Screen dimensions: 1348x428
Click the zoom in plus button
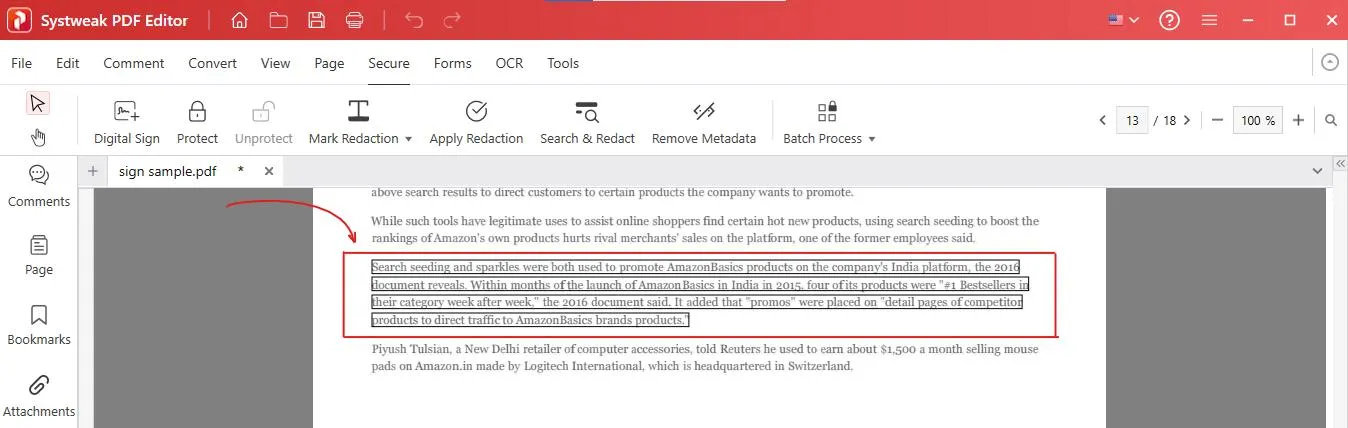(x=1298, y=120)
